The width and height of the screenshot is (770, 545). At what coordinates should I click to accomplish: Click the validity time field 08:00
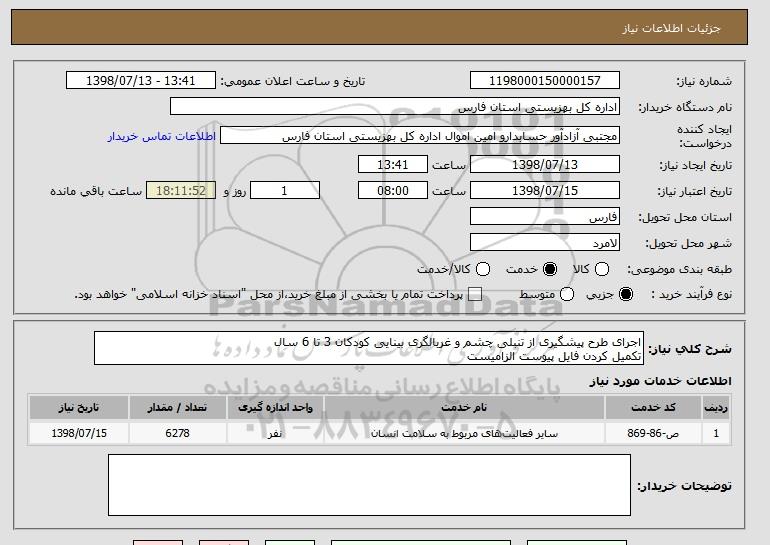click(x=393, y=191)
